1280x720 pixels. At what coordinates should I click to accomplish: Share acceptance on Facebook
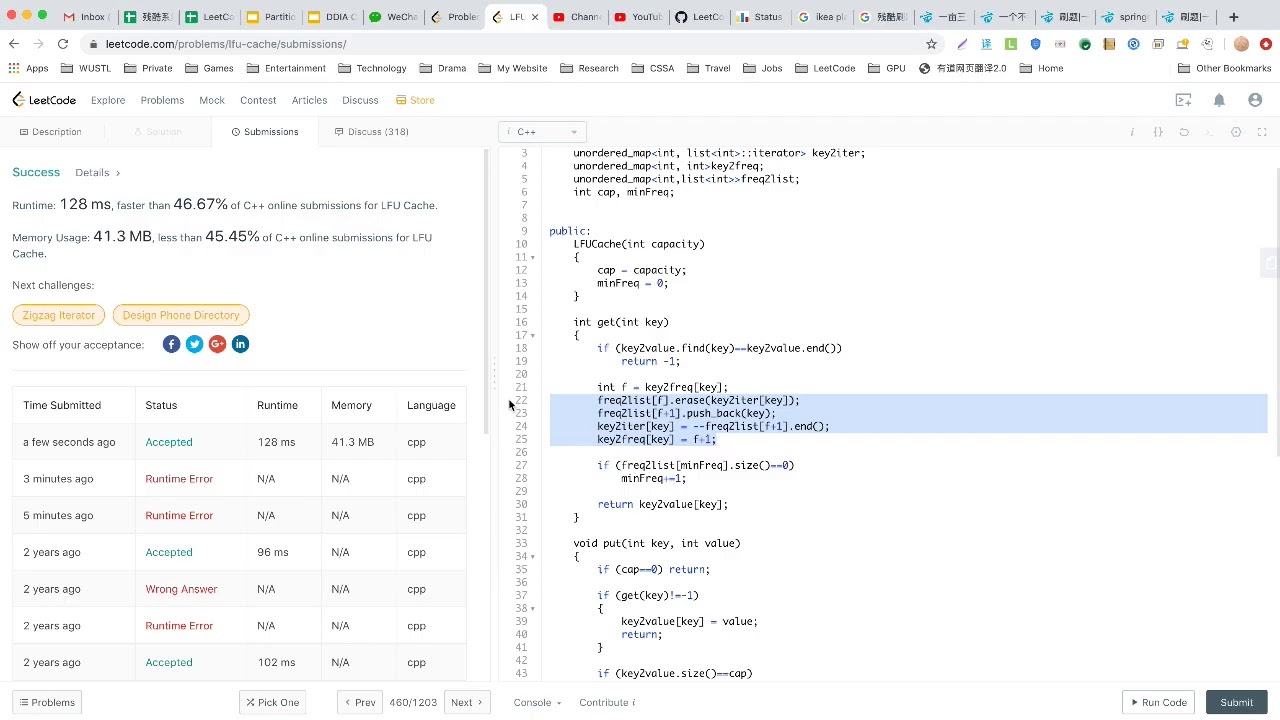[171, 344]
